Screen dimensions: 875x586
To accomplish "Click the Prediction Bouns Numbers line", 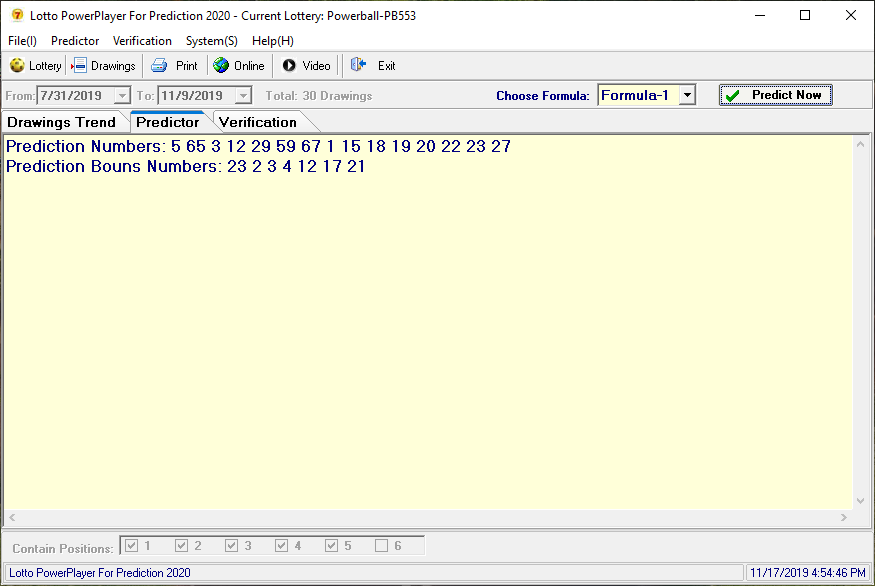I will (186, 166).
